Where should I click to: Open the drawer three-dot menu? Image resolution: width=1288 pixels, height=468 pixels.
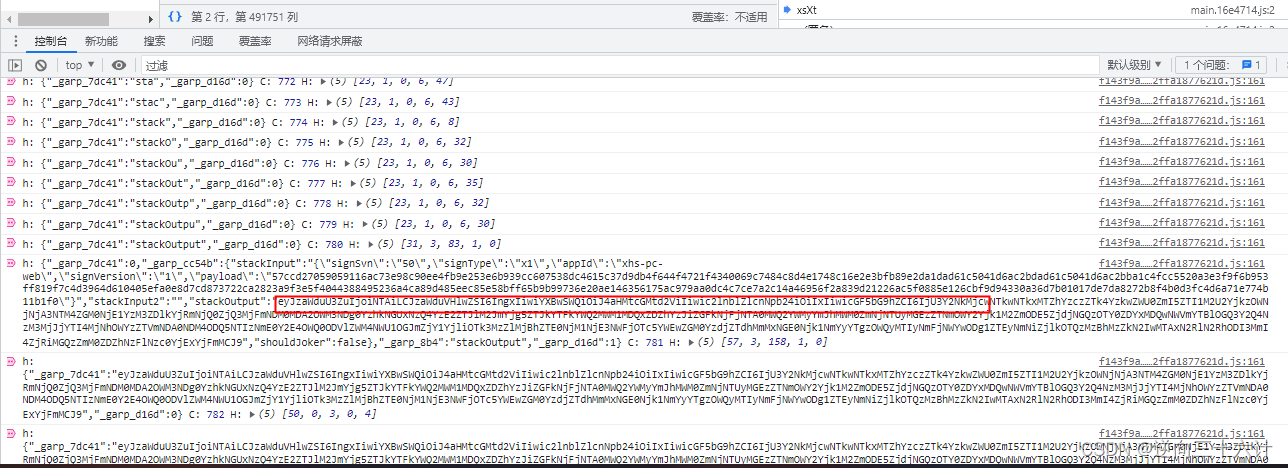pyautogui.click(x=15, y=41)
